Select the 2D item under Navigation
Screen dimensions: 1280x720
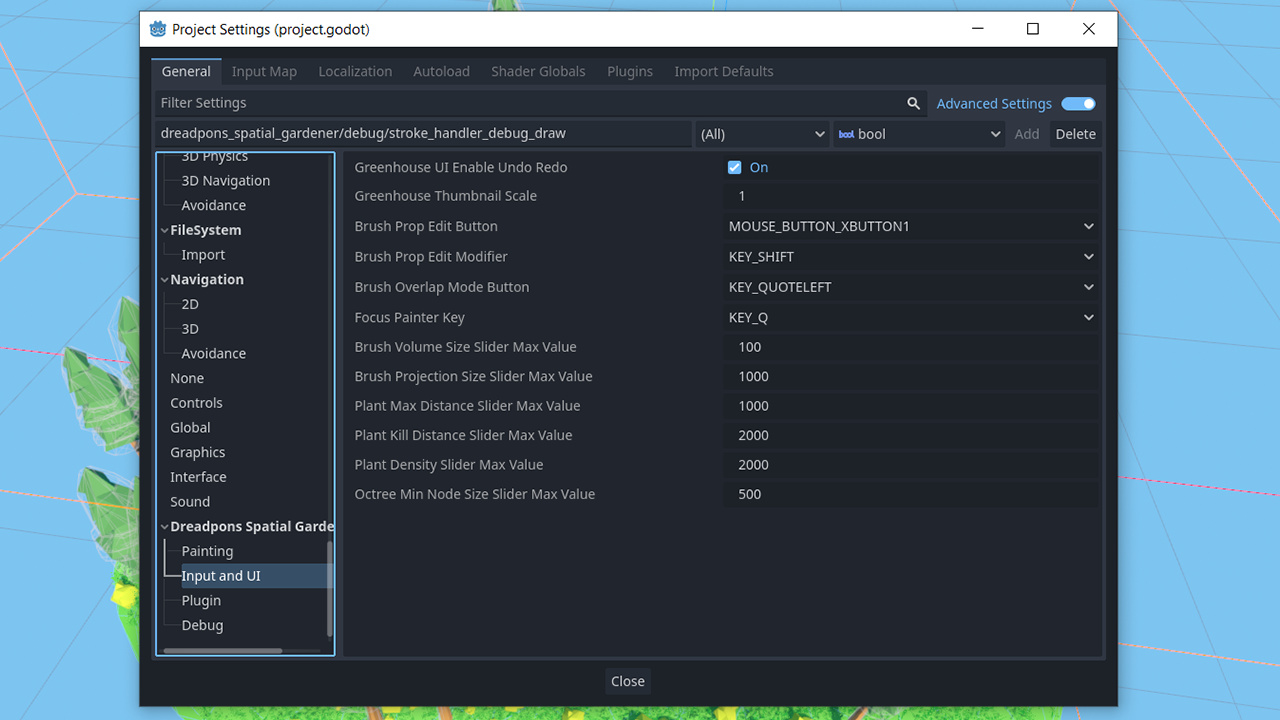pos(190,304)
